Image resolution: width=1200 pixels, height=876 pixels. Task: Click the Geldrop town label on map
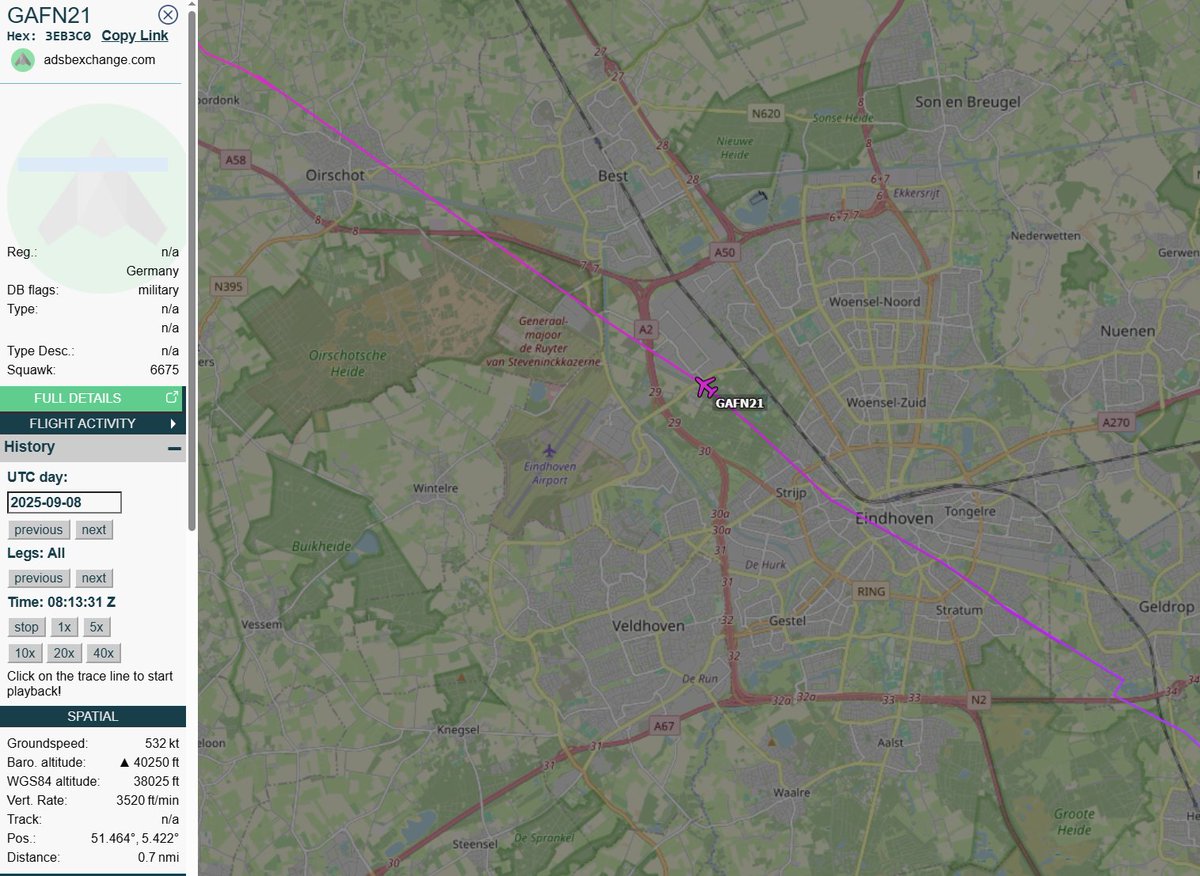[x=1168, y=607]
